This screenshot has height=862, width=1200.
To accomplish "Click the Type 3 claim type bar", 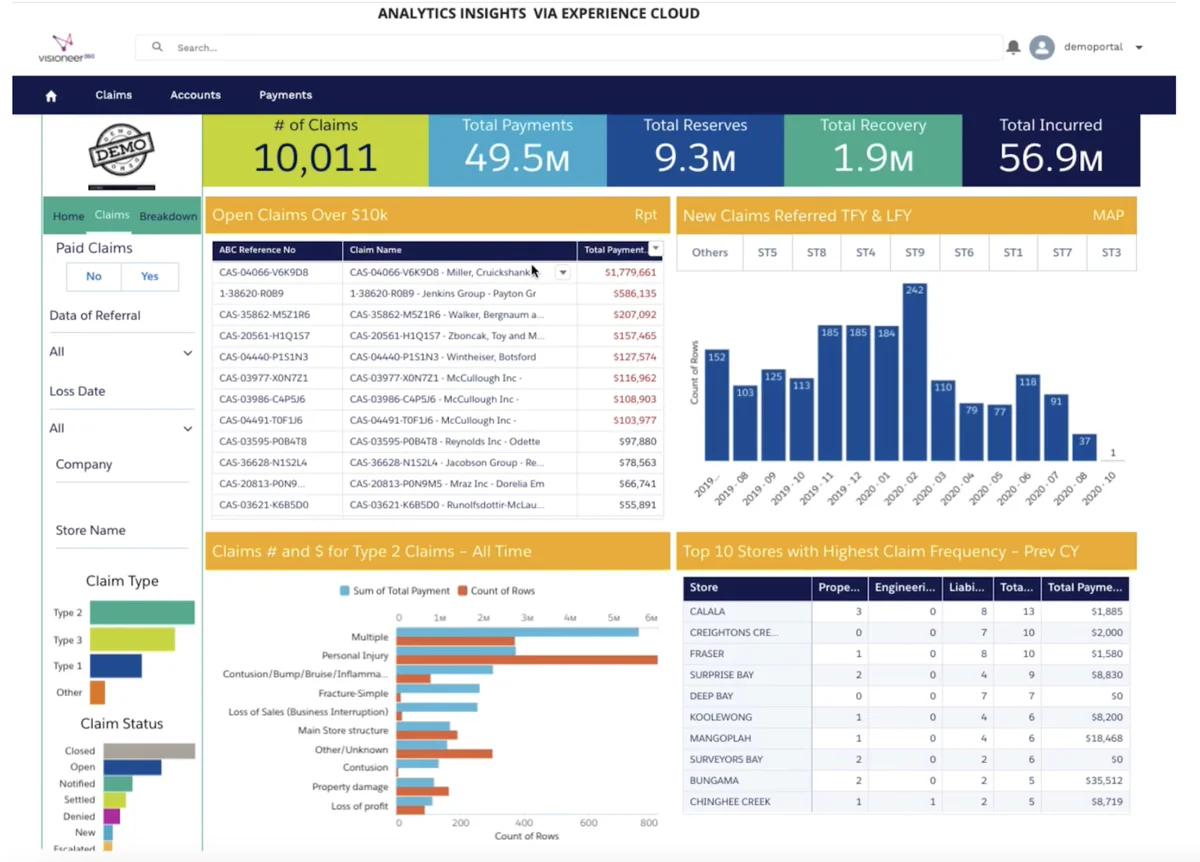I will coord(132,639).
